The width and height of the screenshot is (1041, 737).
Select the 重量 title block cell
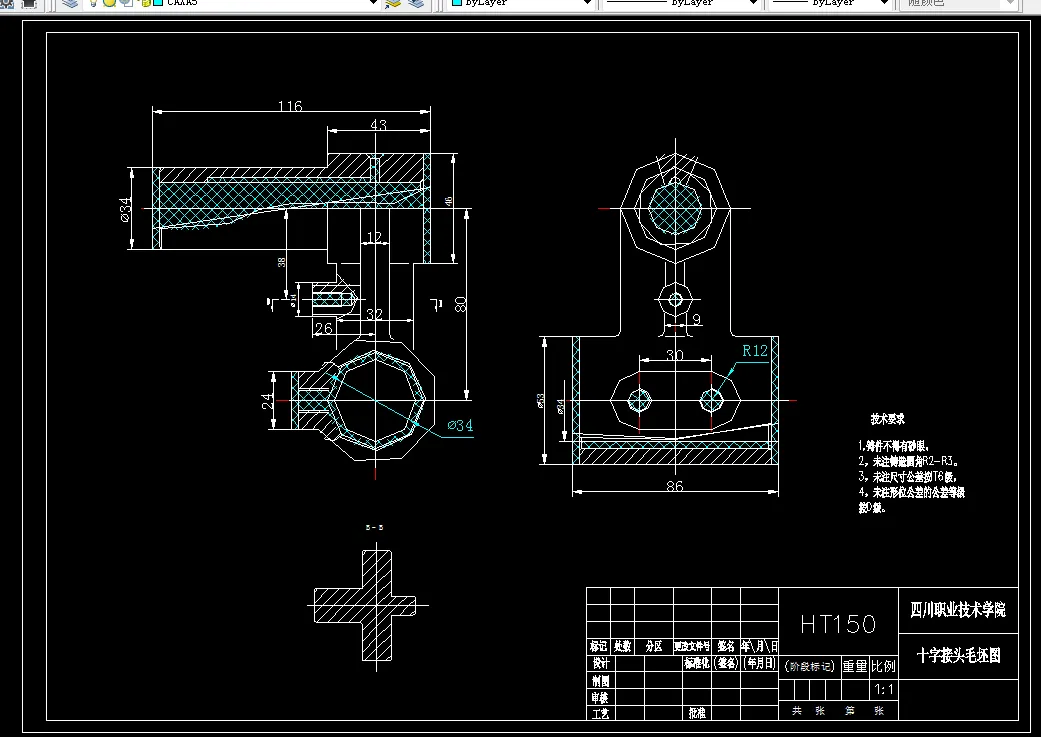click(855, 666)
